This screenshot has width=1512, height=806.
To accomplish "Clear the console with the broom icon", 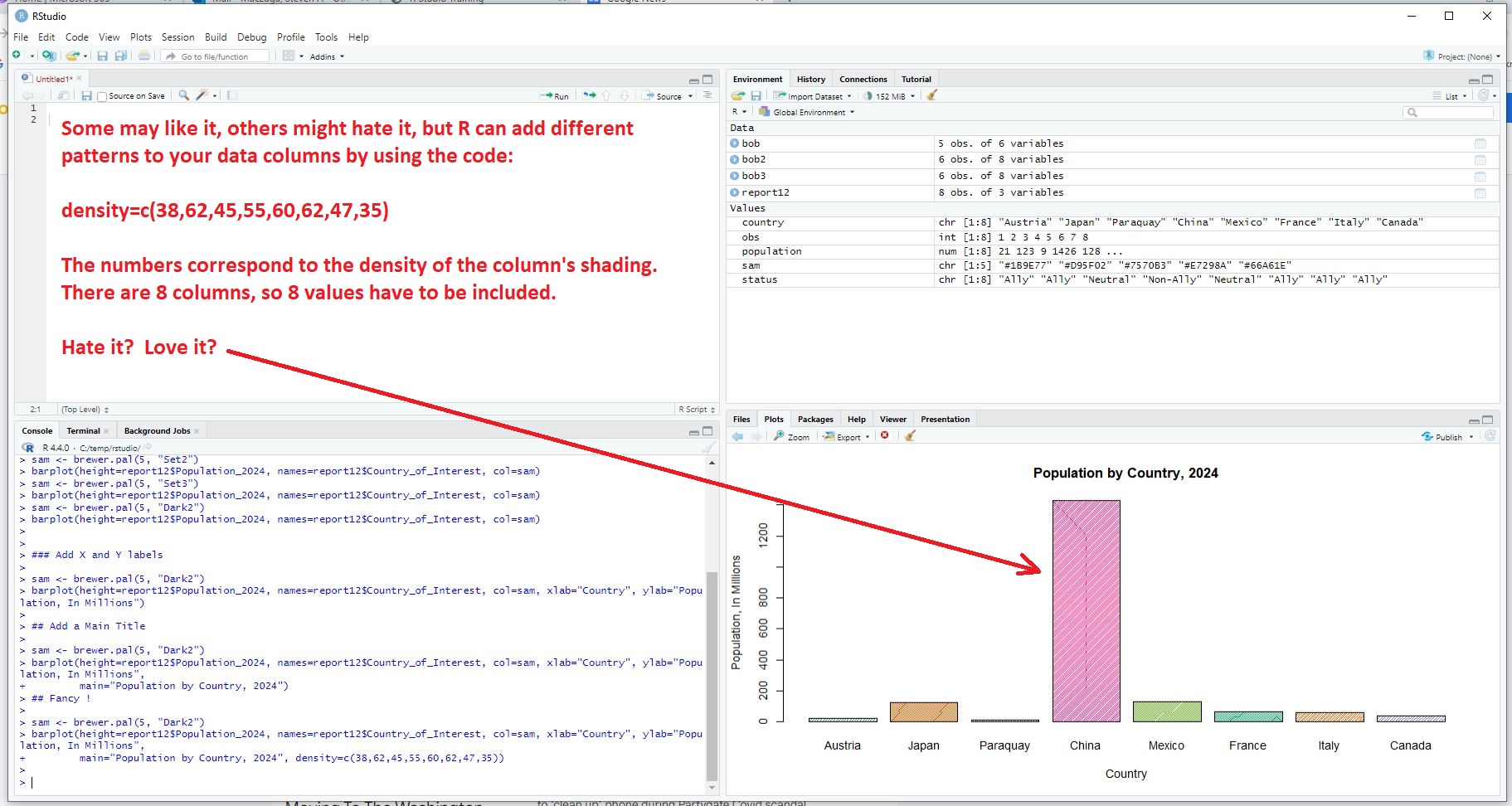I will click(x=708, y=448).
